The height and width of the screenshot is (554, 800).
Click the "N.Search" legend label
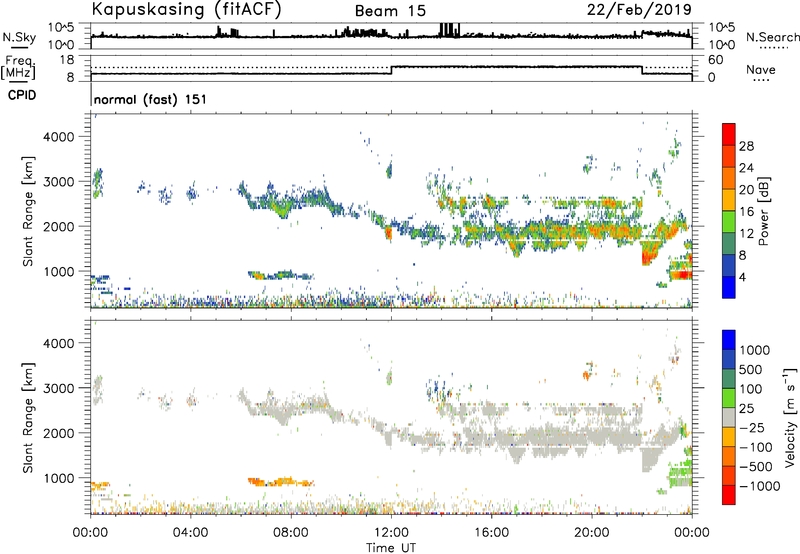pos(772,37)
